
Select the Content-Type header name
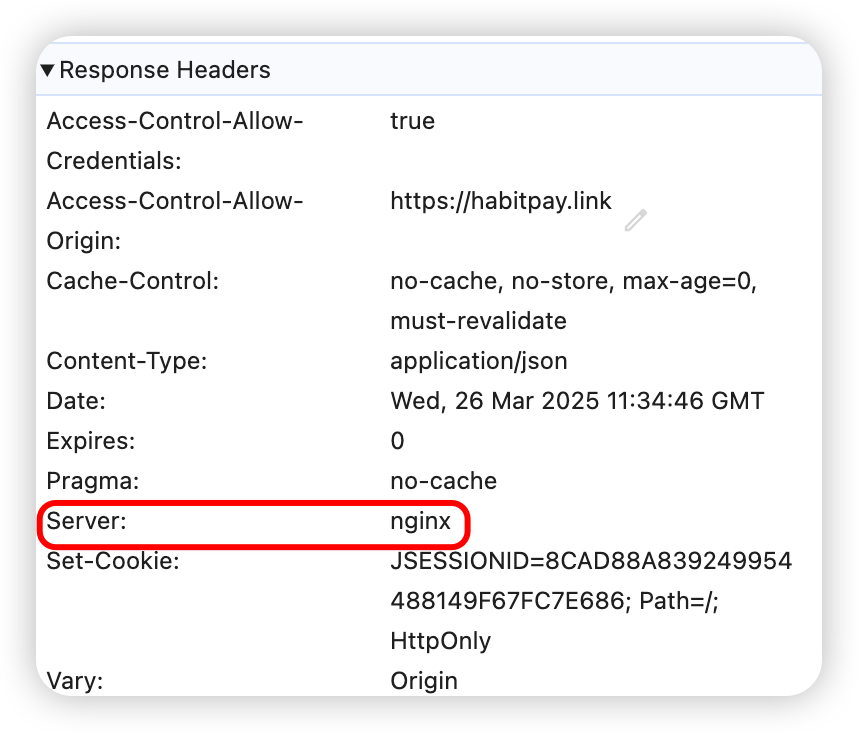click(x=126, y=361)
